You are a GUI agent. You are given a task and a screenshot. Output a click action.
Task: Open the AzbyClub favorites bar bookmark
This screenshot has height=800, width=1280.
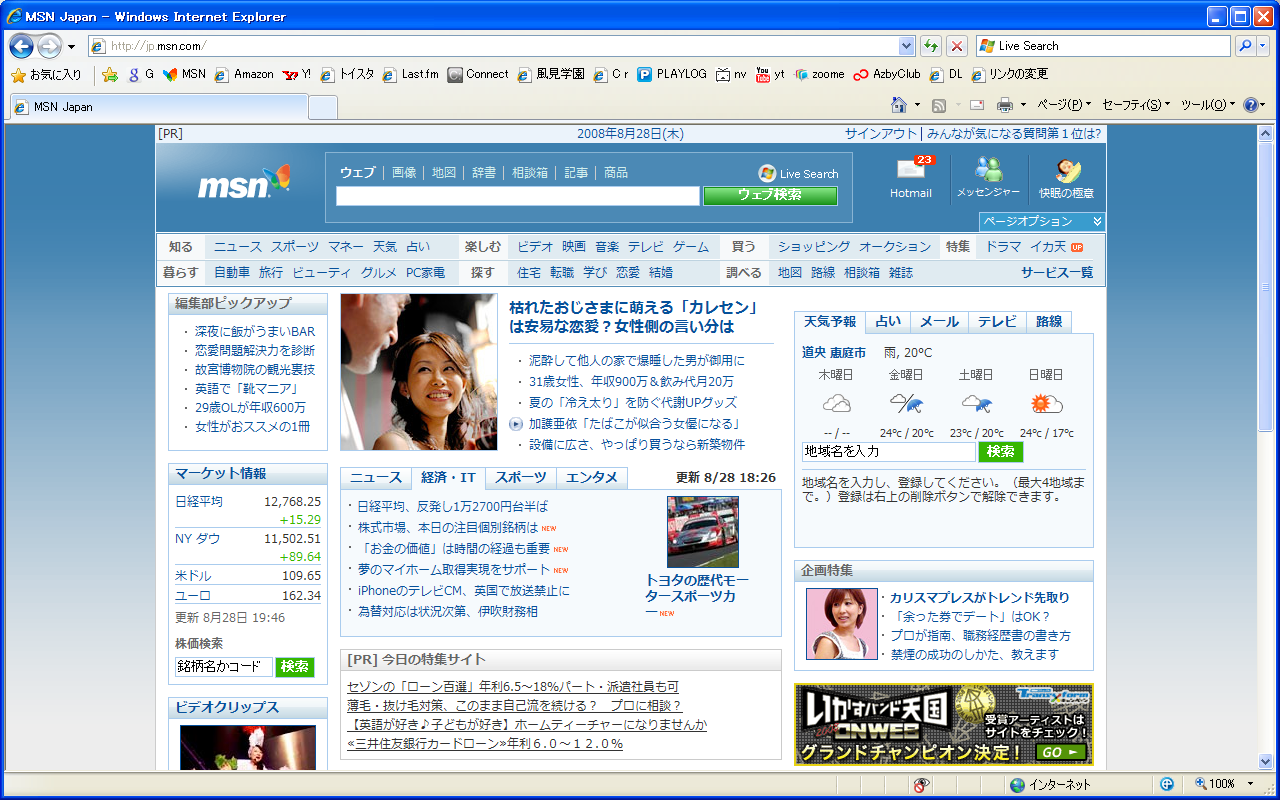[x=887, y=75]
